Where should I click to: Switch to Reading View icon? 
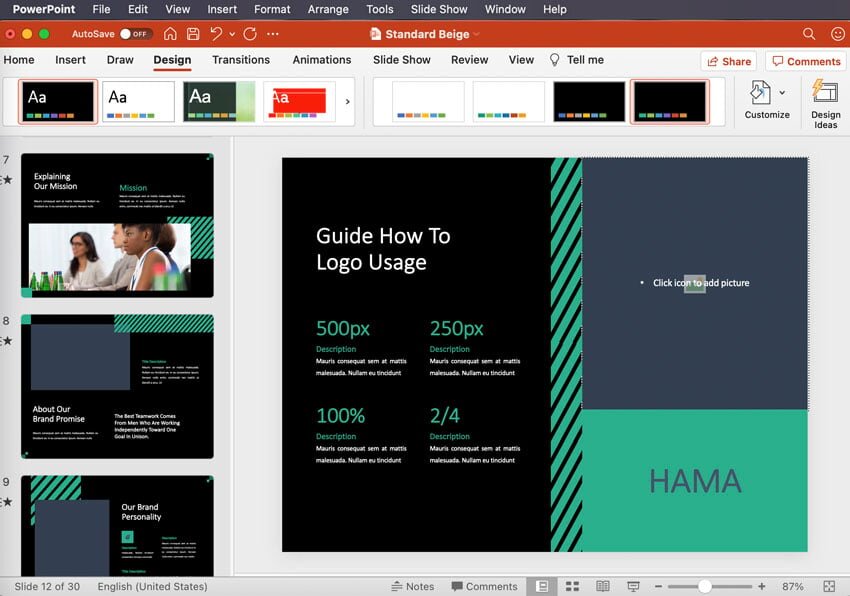pos(603,586)
